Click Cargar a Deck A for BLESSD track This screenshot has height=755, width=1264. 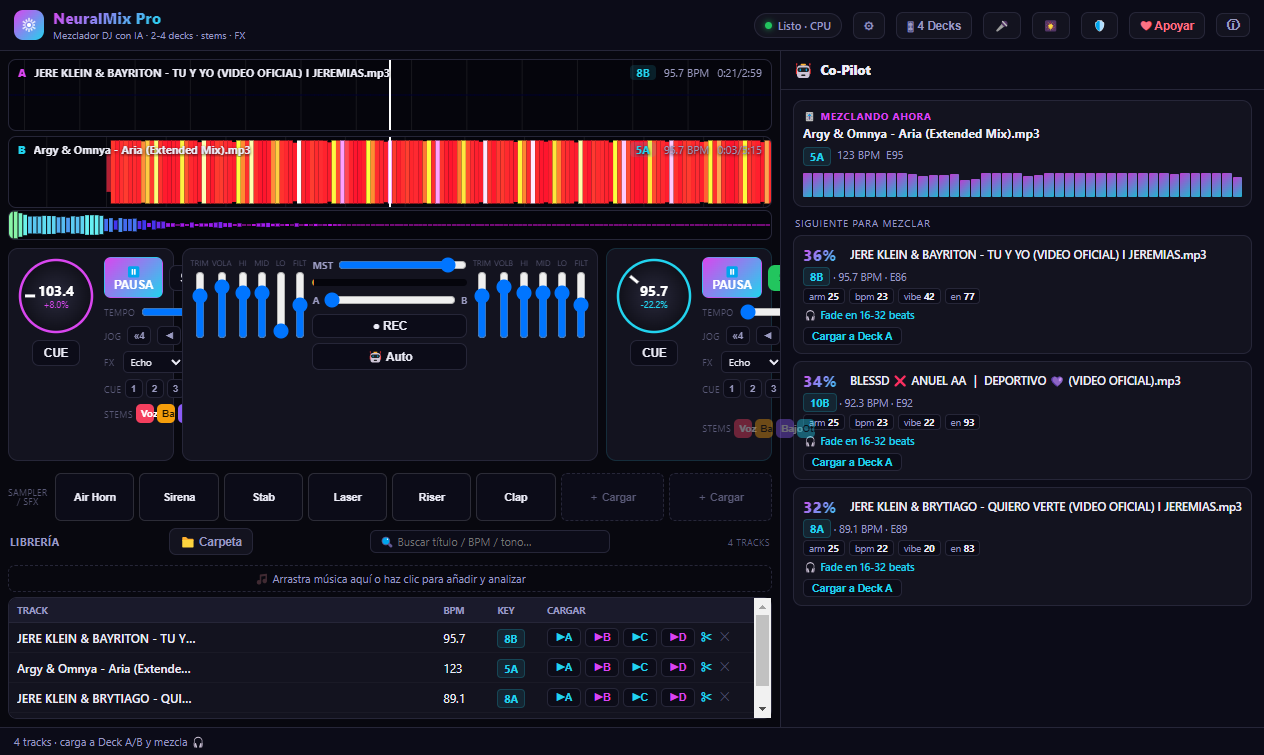point(852,462)
